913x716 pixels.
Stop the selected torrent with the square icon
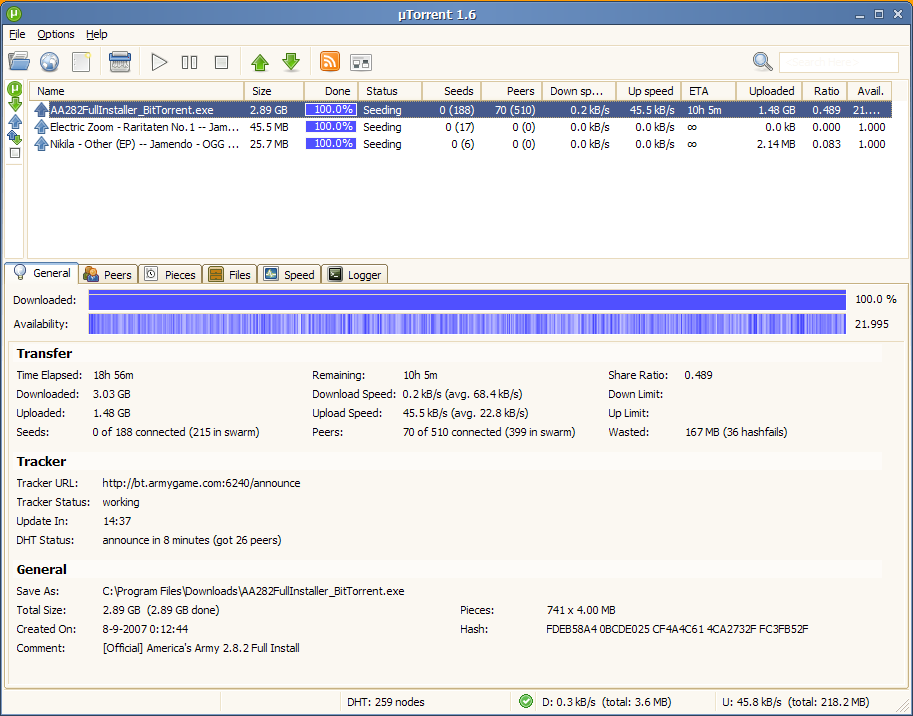point(221,62)
